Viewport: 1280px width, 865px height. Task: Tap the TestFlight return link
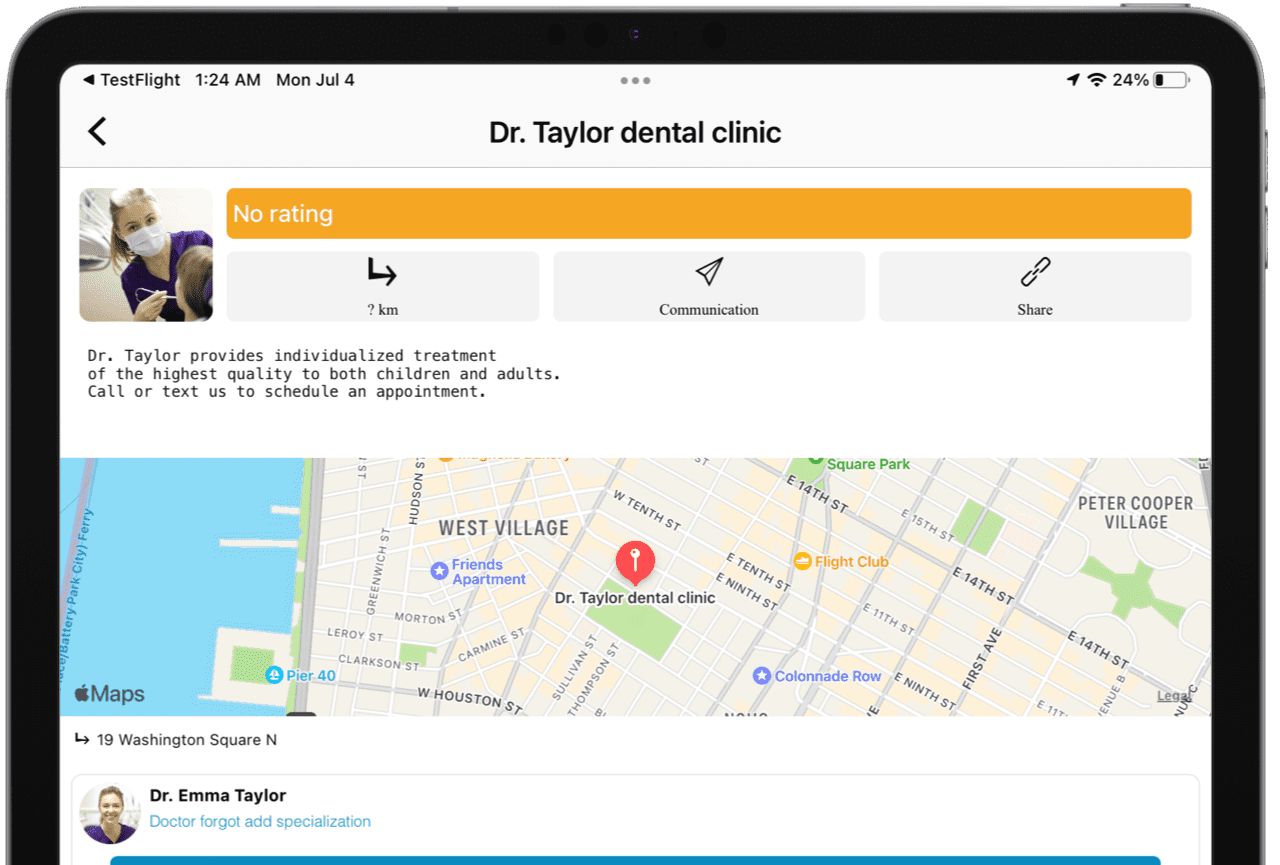132,80
